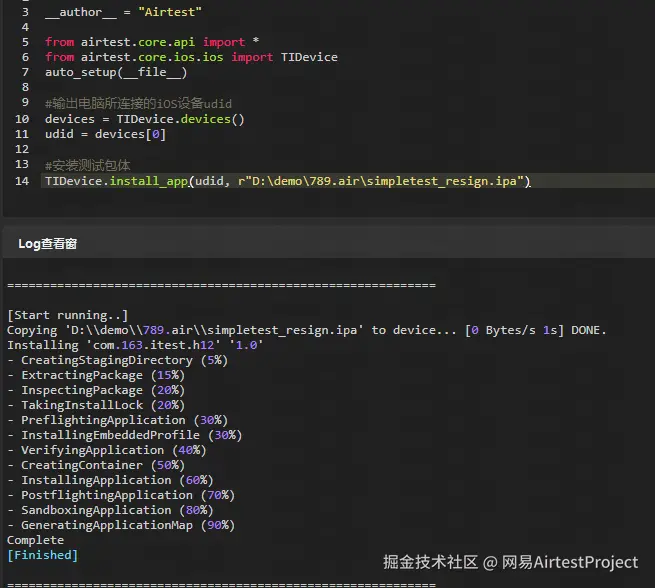This screenshot has height=588, width=655.
Task: Click the Log查看窗 panel header
Action: point(48,243)
